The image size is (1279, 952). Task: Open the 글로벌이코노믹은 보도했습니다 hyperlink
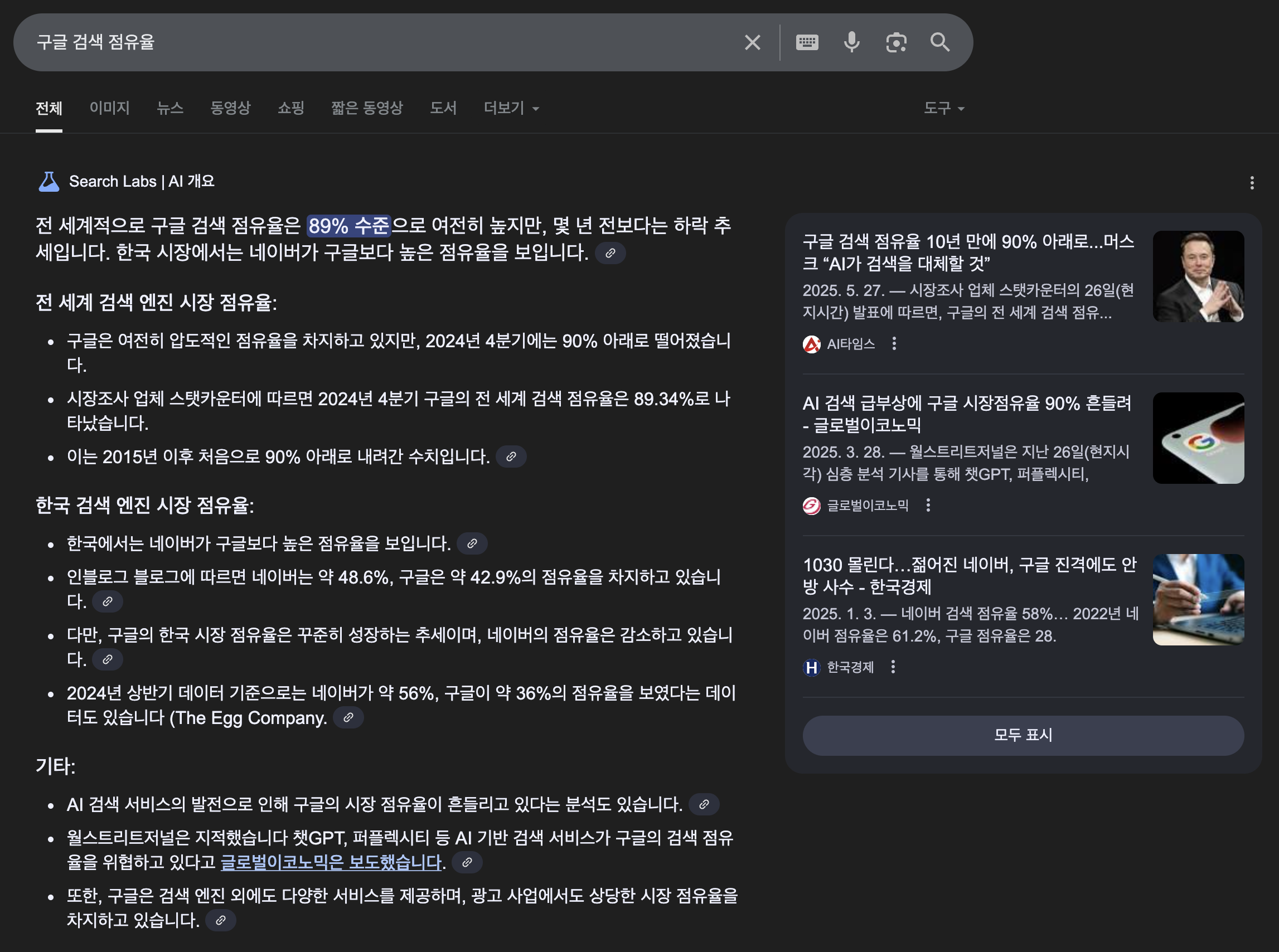pos(331,862)
